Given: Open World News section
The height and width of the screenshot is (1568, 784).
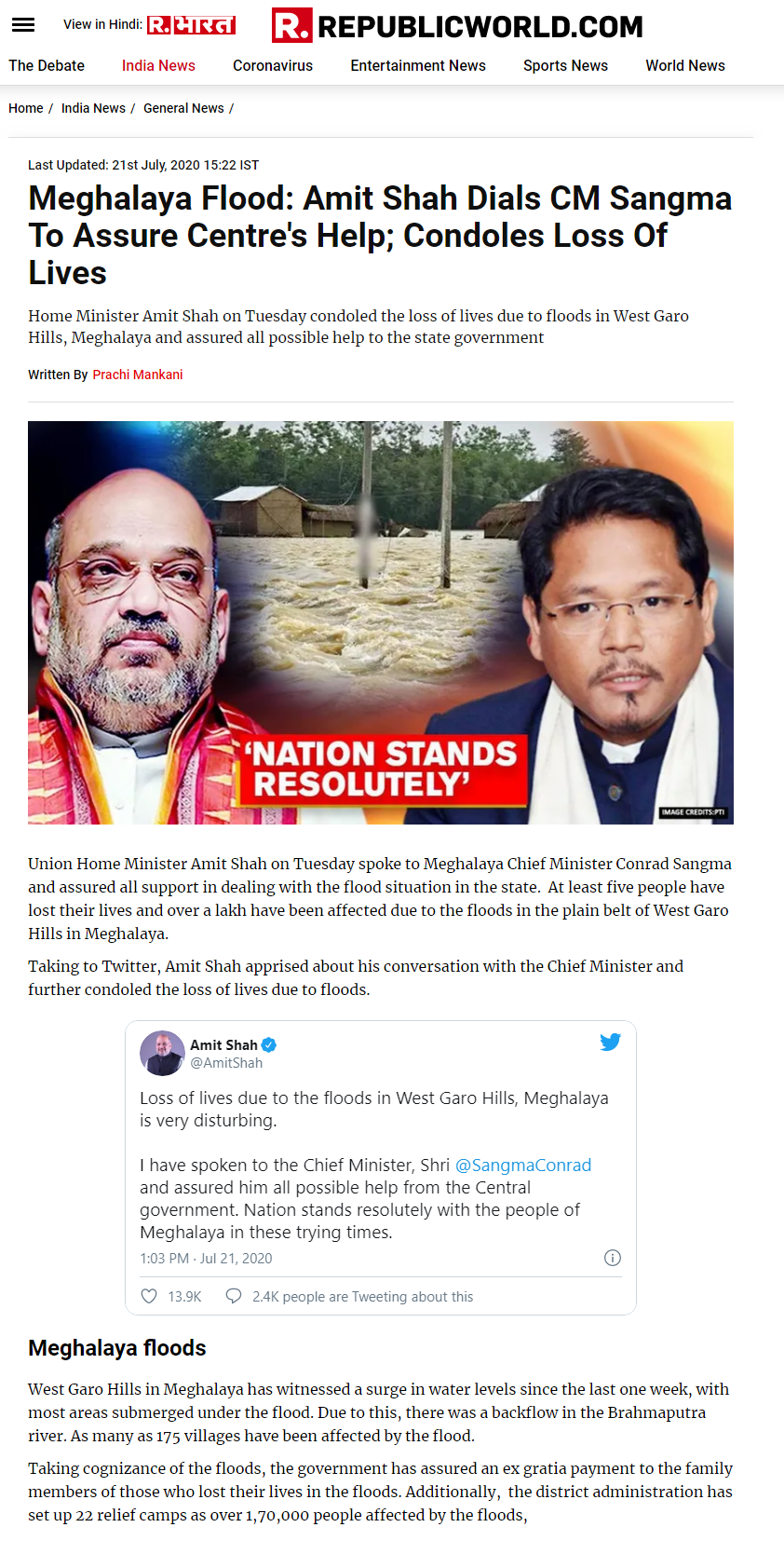Looking at the screenshot, I should pyautogui.click(x=685, y=65).
